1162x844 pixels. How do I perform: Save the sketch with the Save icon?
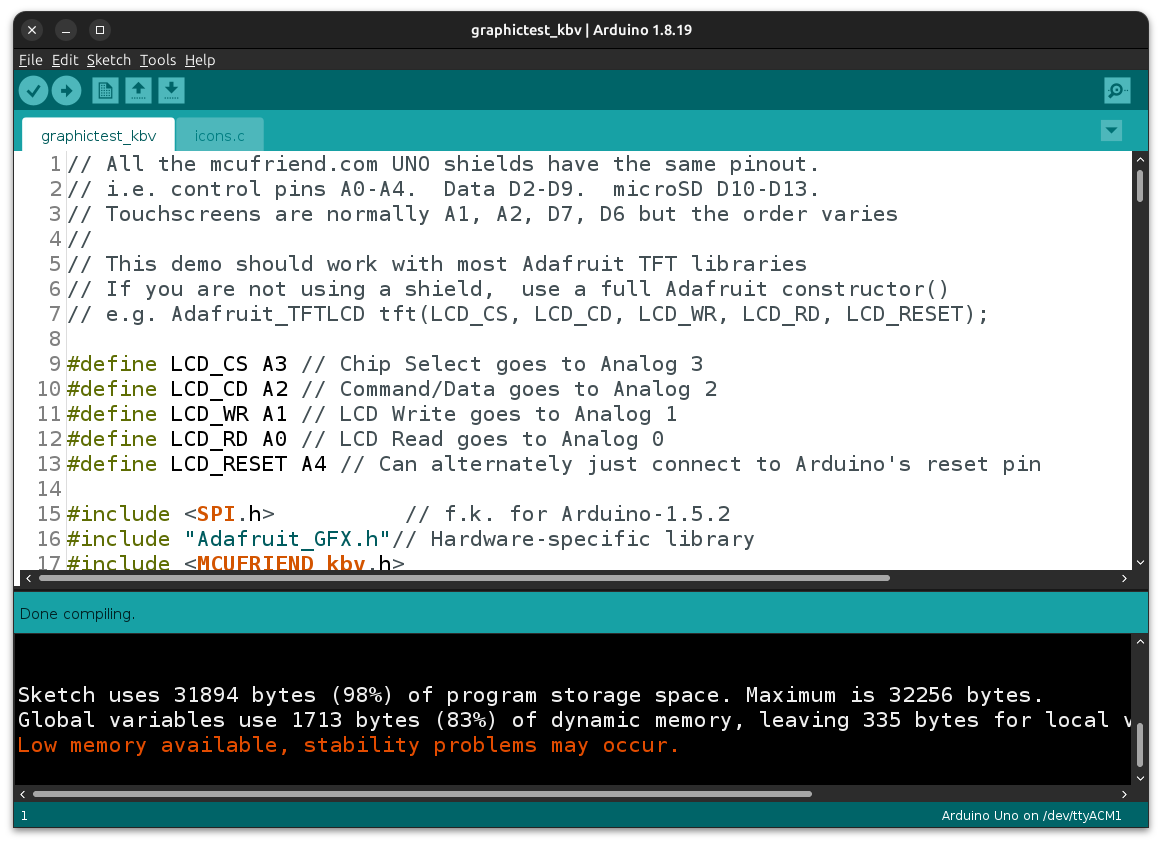click(x=171, y=91)
